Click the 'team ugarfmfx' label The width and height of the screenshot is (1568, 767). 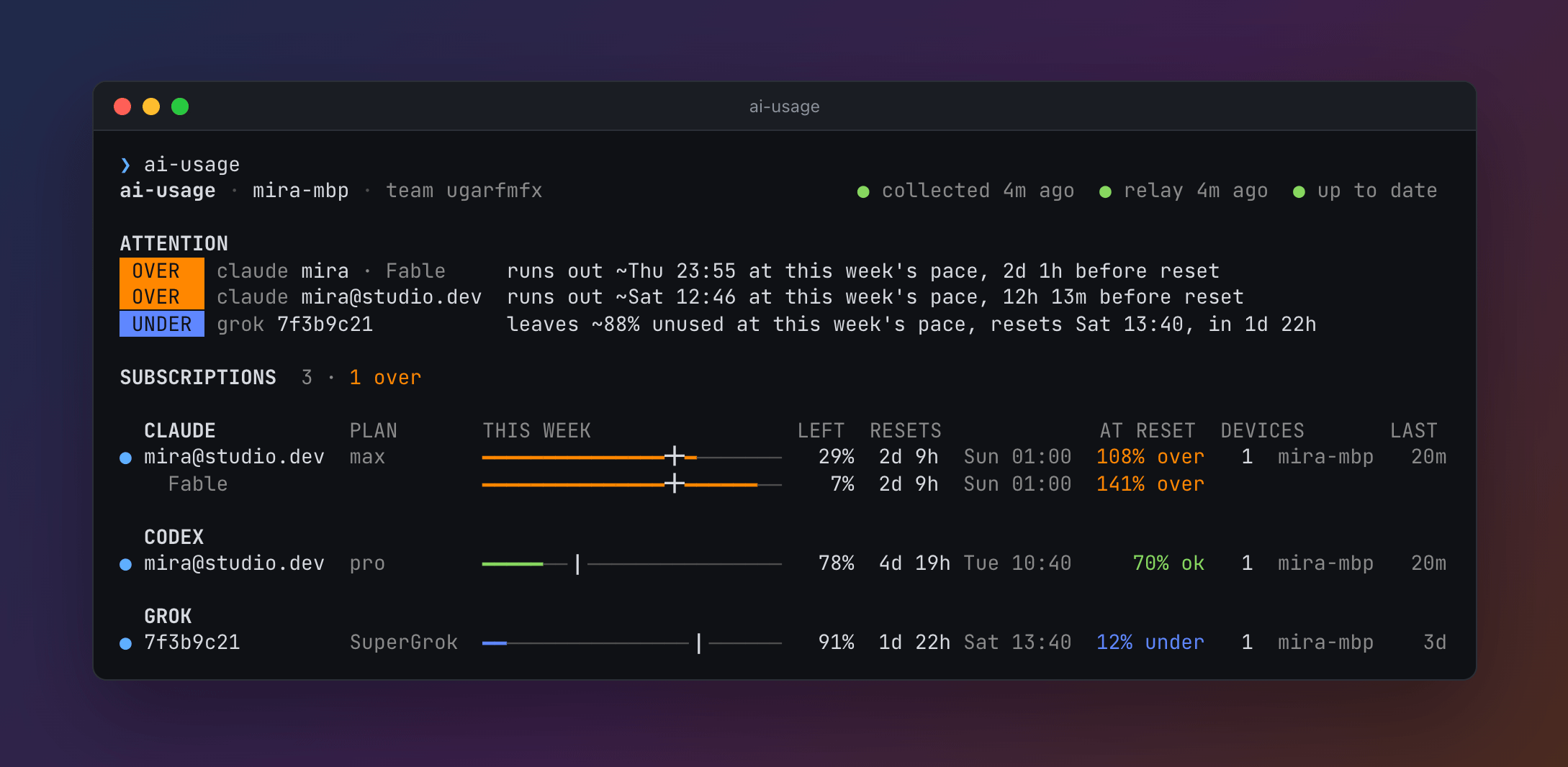click(464, 191)
